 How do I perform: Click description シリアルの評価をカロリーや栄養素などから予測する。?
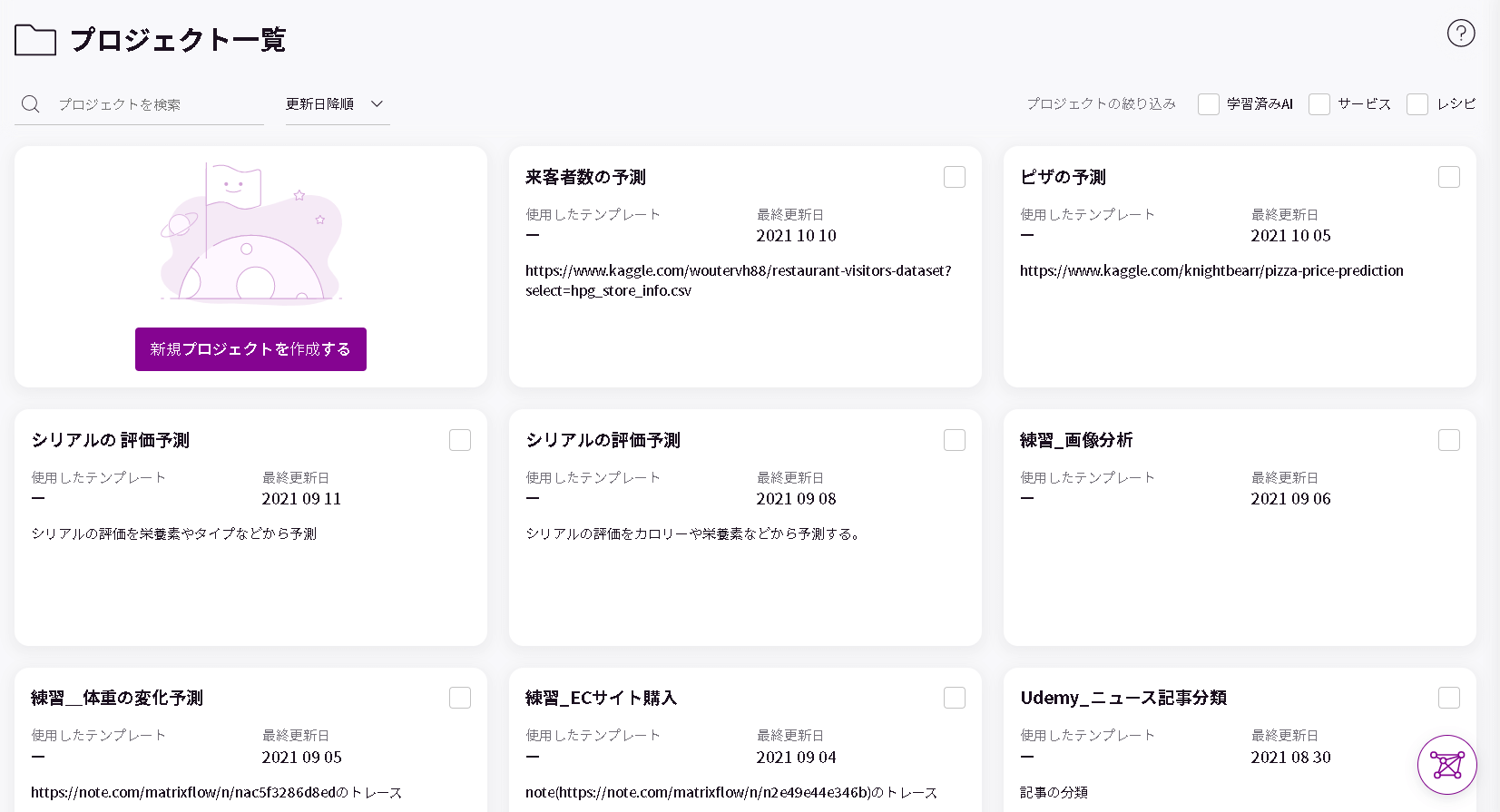pyautogui.click(x=695, y=533)
